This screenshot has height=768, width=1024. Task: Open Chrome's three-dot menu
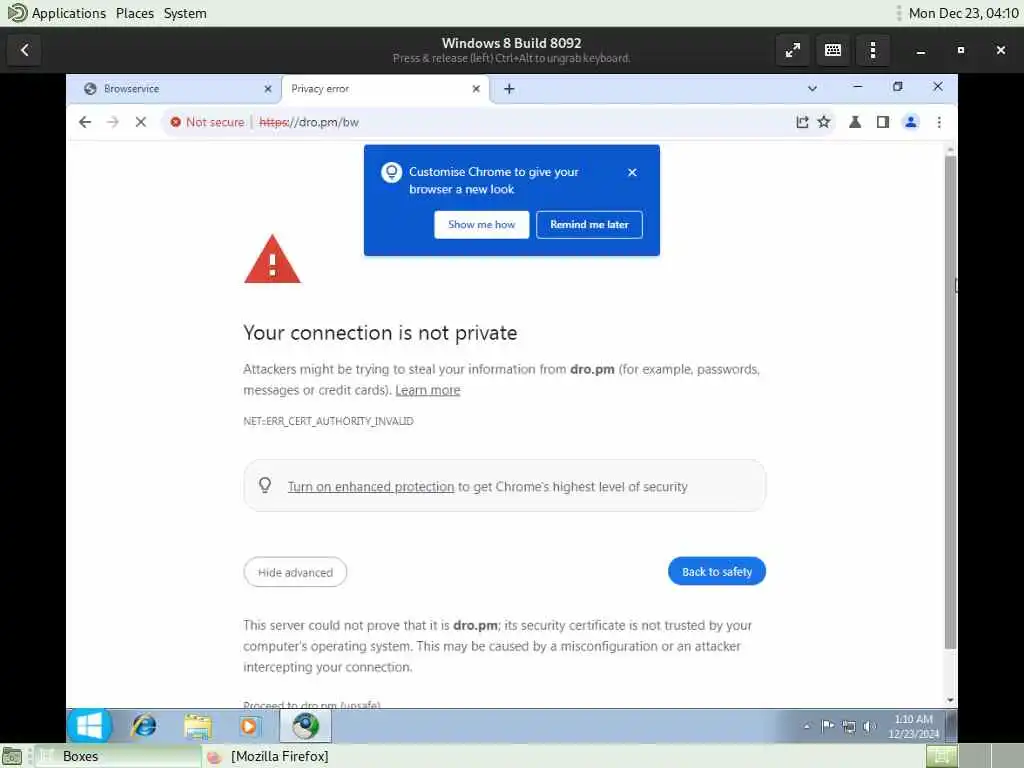[939, 122]
